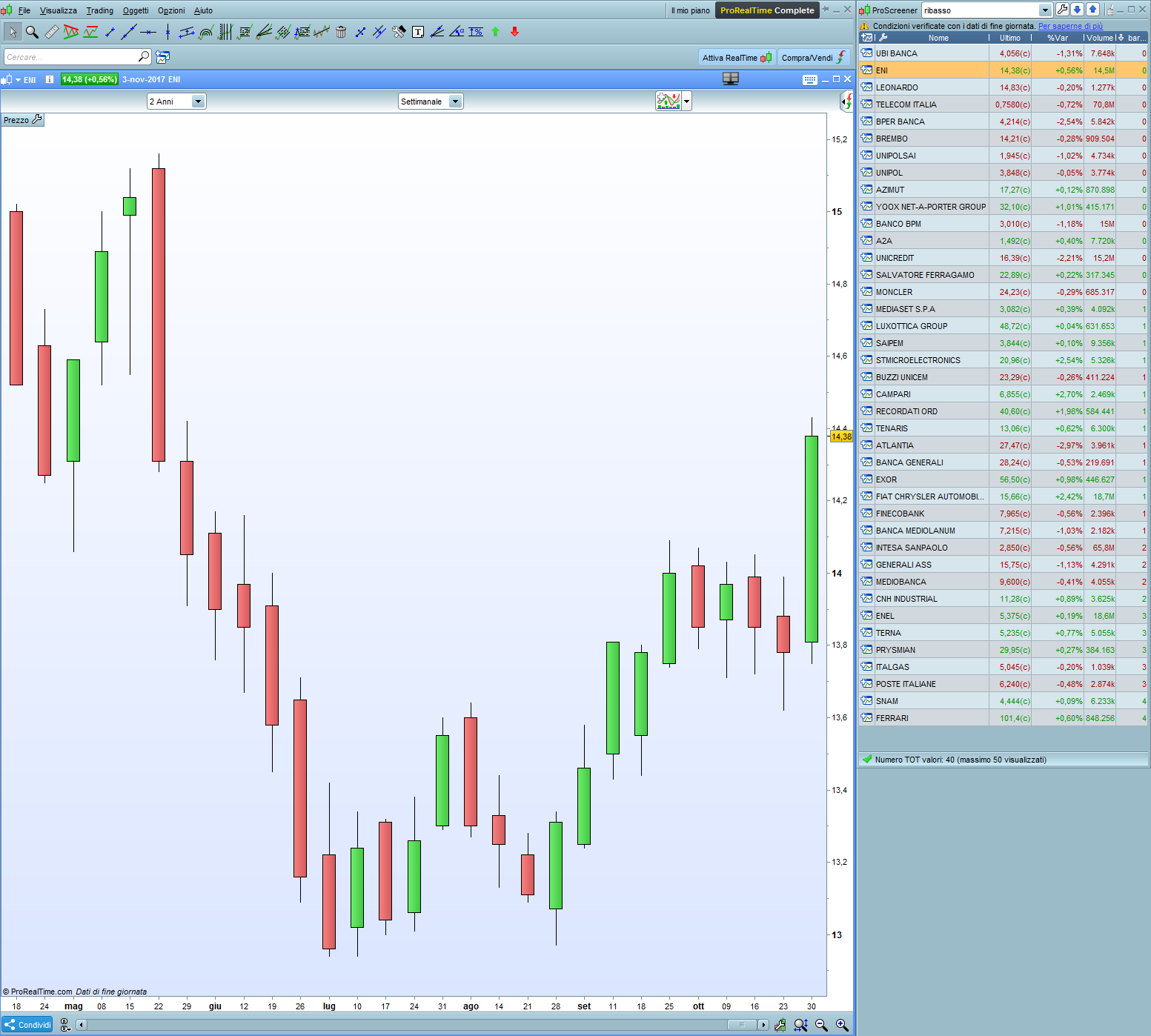Click Il mio piano link

[690, 10]
